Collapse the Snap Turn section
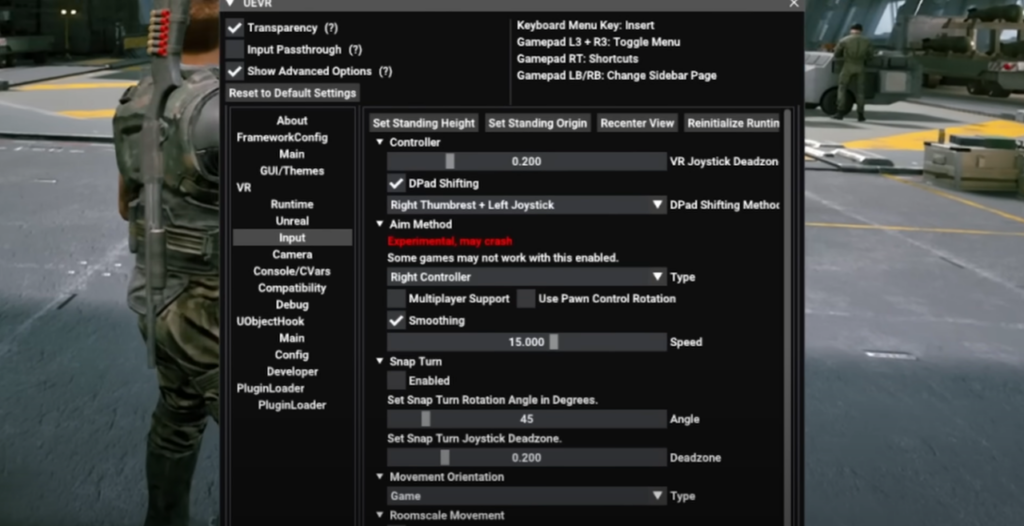The height and width of the screenshot is (526, 1024). pos(380,362)
